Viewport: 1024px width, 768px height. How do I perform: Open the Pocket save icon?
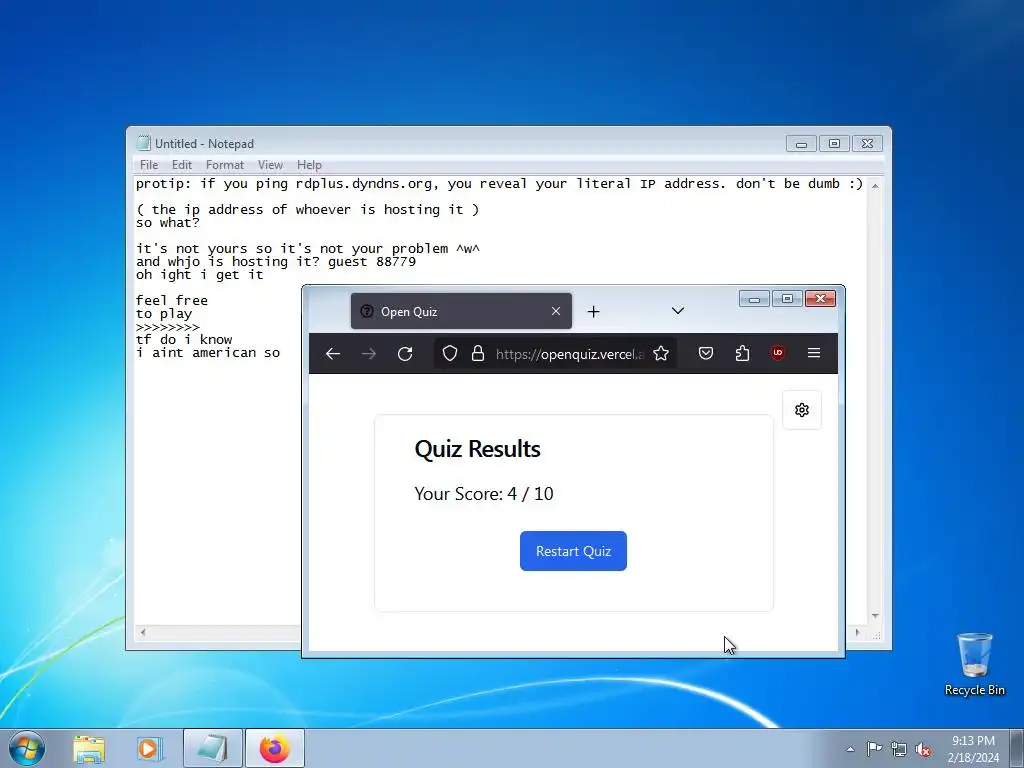point(706,353)
